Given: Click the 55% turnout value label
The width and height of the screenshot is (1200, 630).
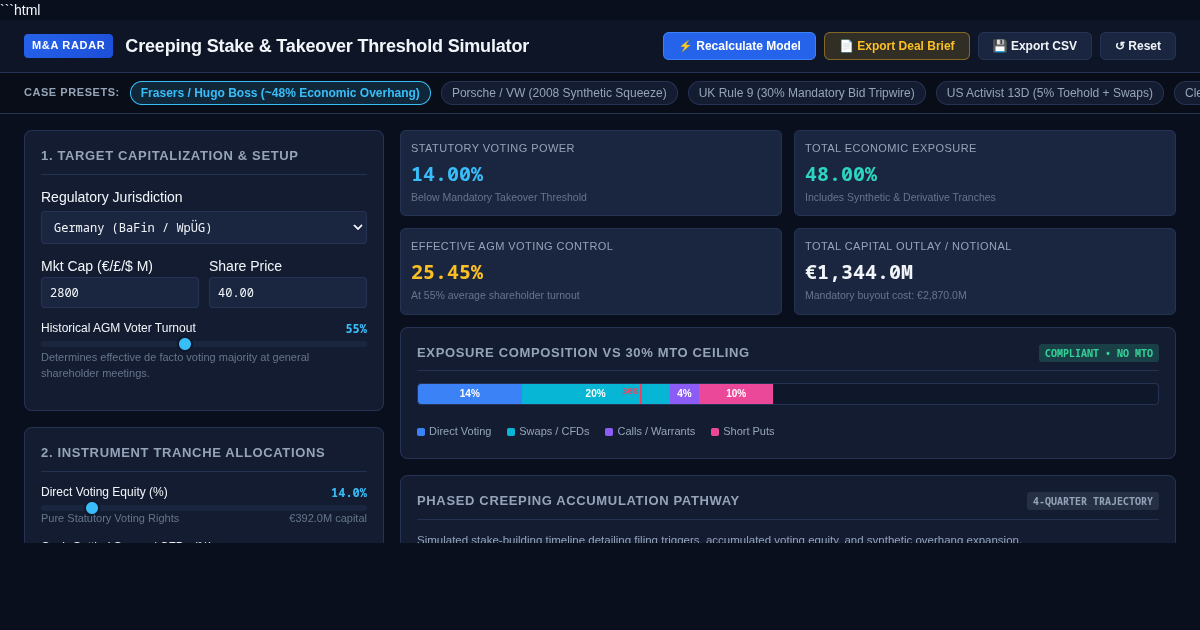Looking at the screenshot, I should [x=356, y=329].
